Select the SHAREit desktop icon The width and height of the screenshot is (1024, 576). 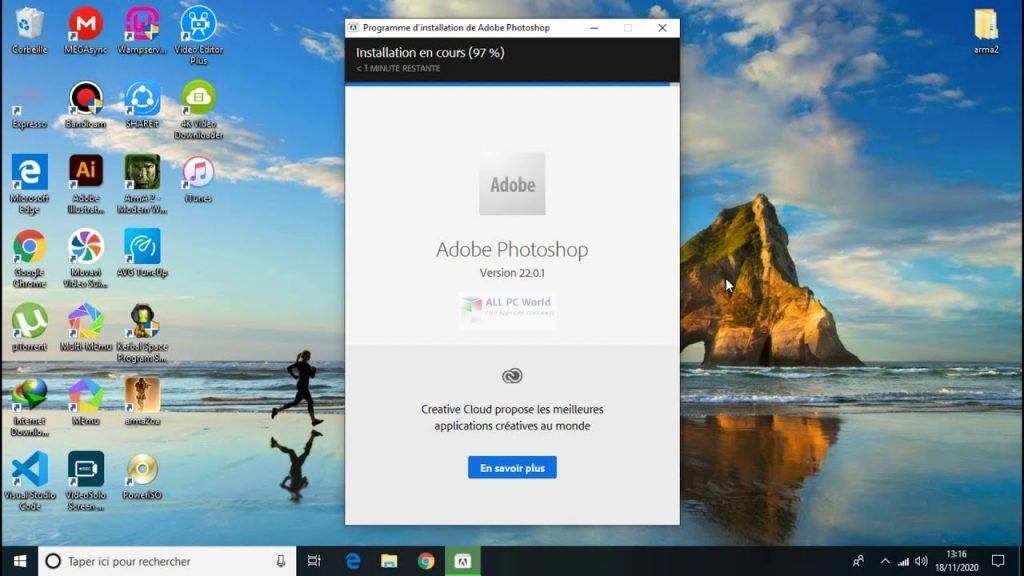(x=142, y=98)
